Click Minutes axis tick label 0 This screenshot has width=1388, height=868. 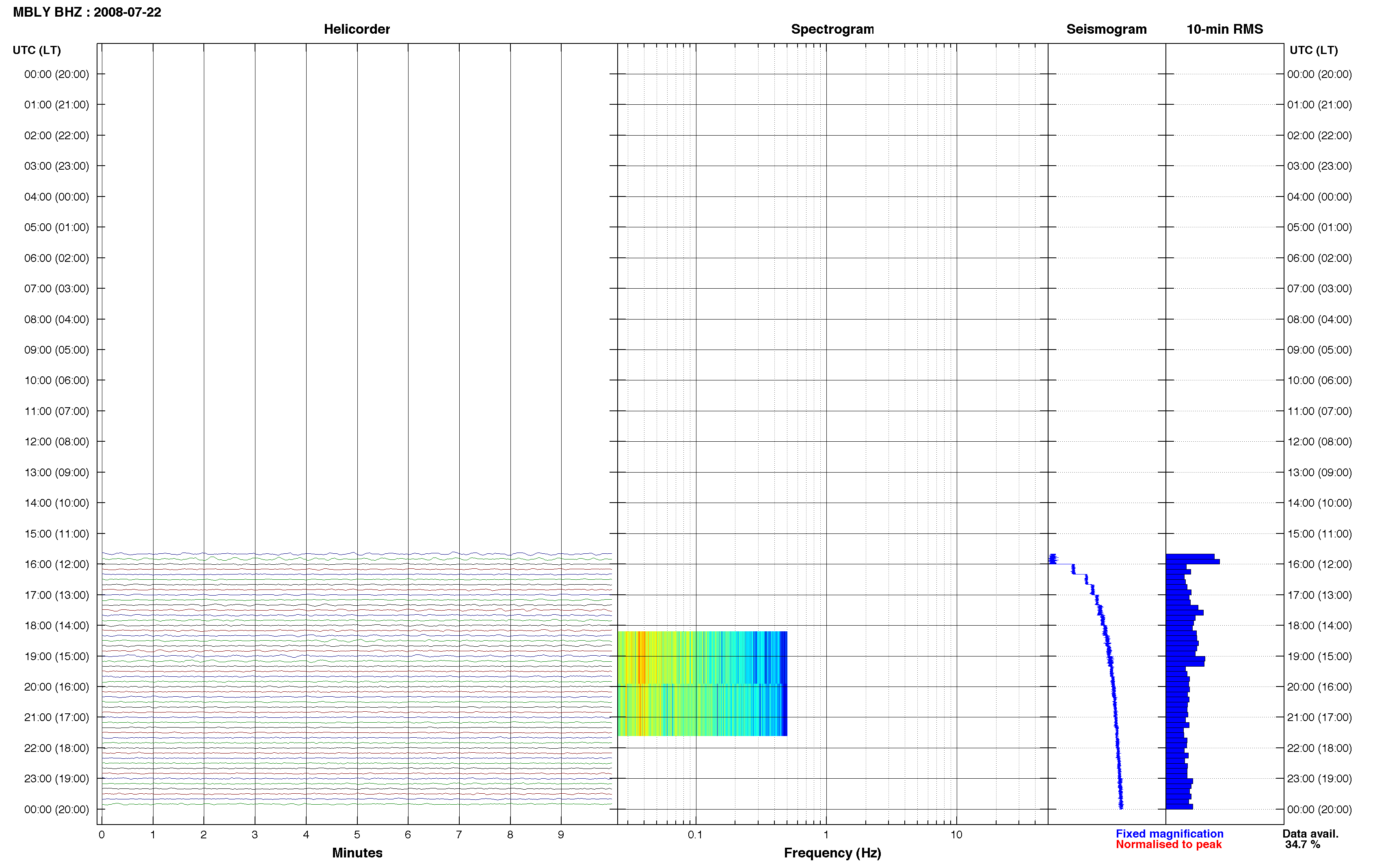pyautogui.click(x=102, y=835)
